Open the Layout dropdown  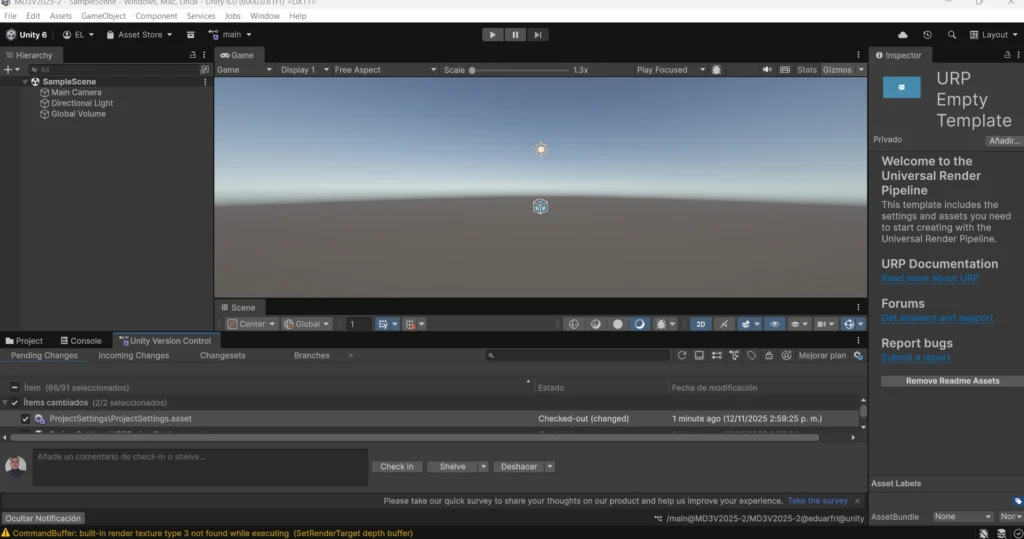993,35
